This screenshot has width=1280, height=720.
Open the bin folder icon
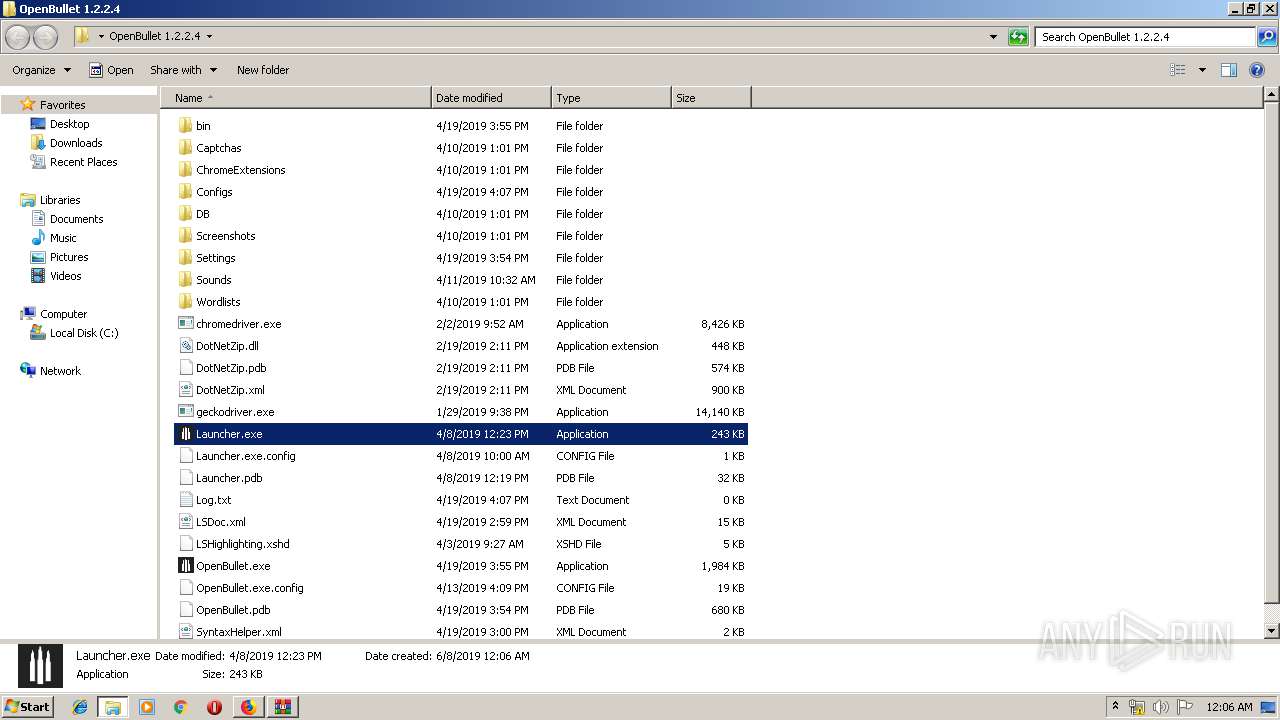pyautogui.click(x=185, y=126)
